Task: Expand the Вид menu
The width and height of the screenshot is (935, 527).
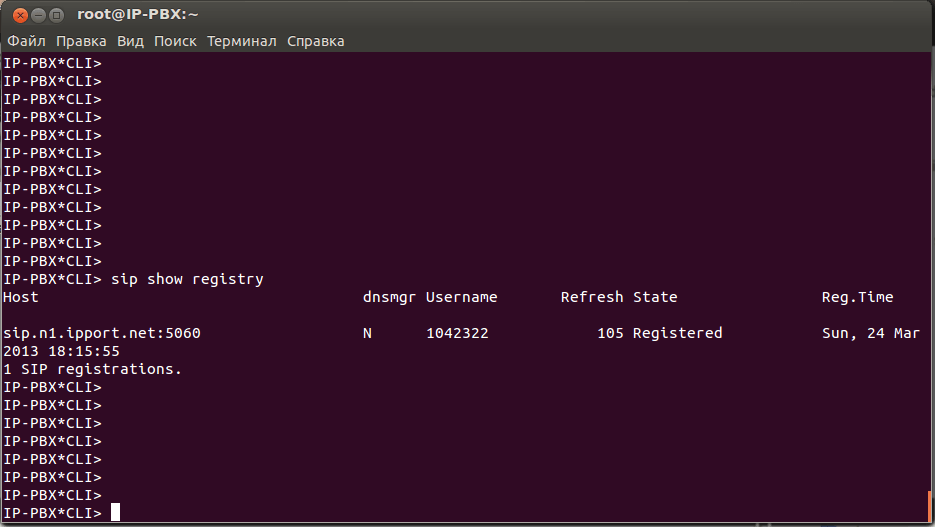Action: coord(130,41)
